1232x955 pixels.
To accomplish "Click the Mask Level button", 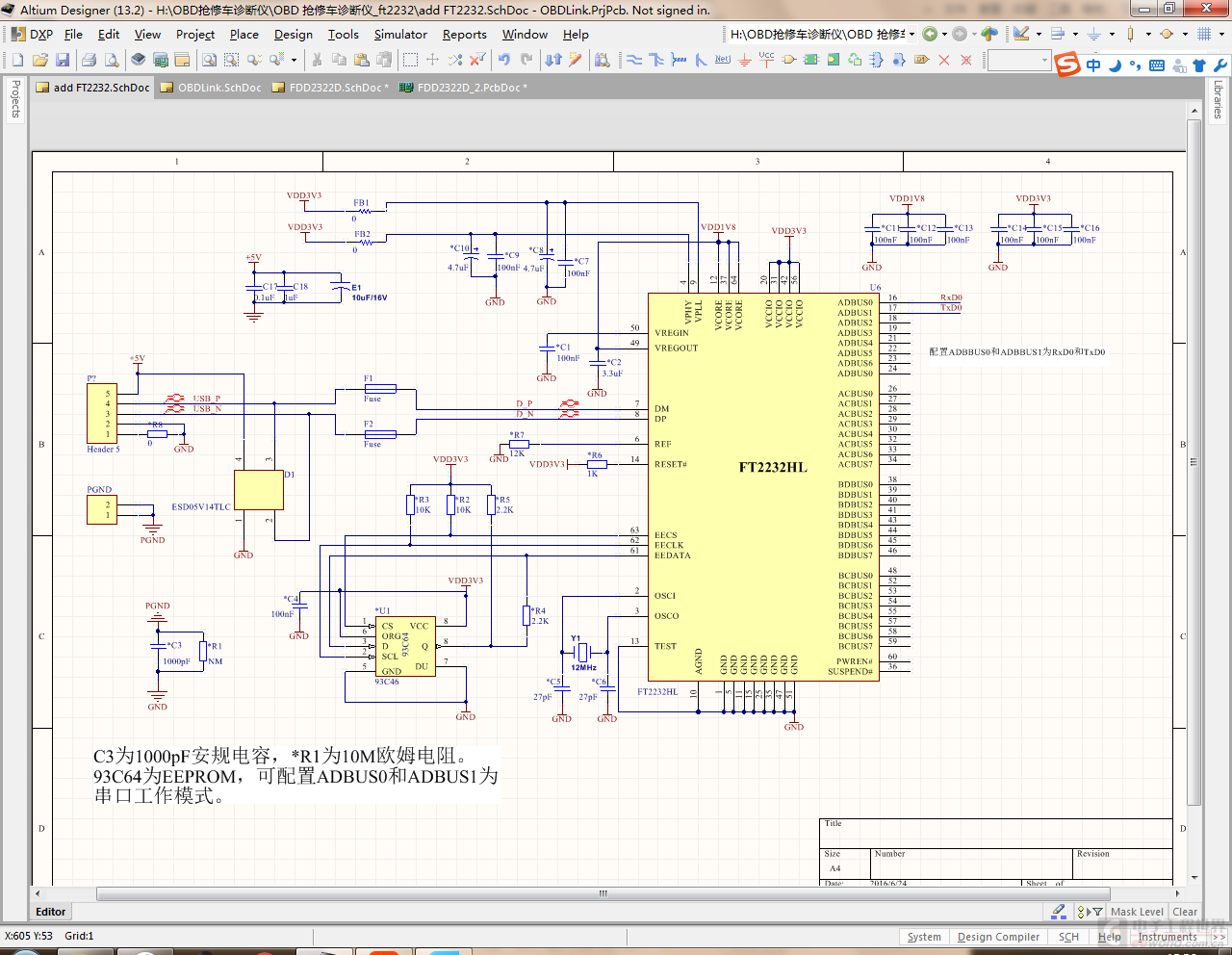I will click(1137, 912).
